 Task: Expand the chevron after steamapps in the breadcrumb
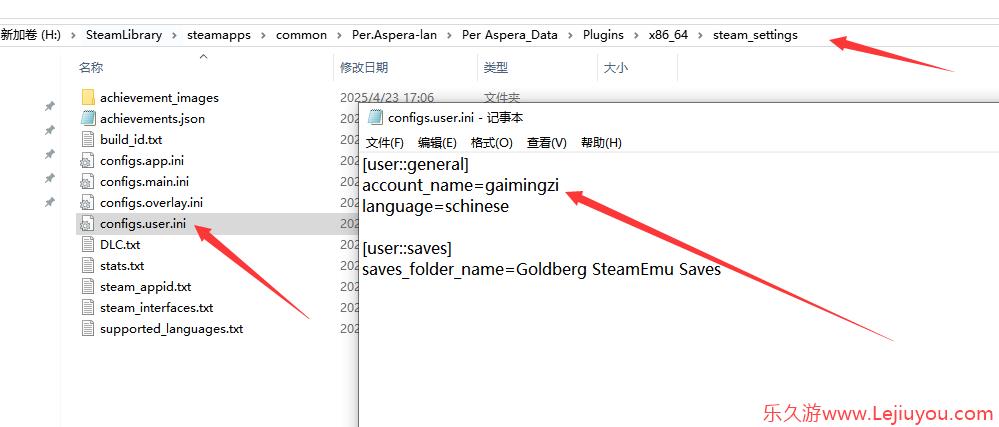[x=264, y=36]
